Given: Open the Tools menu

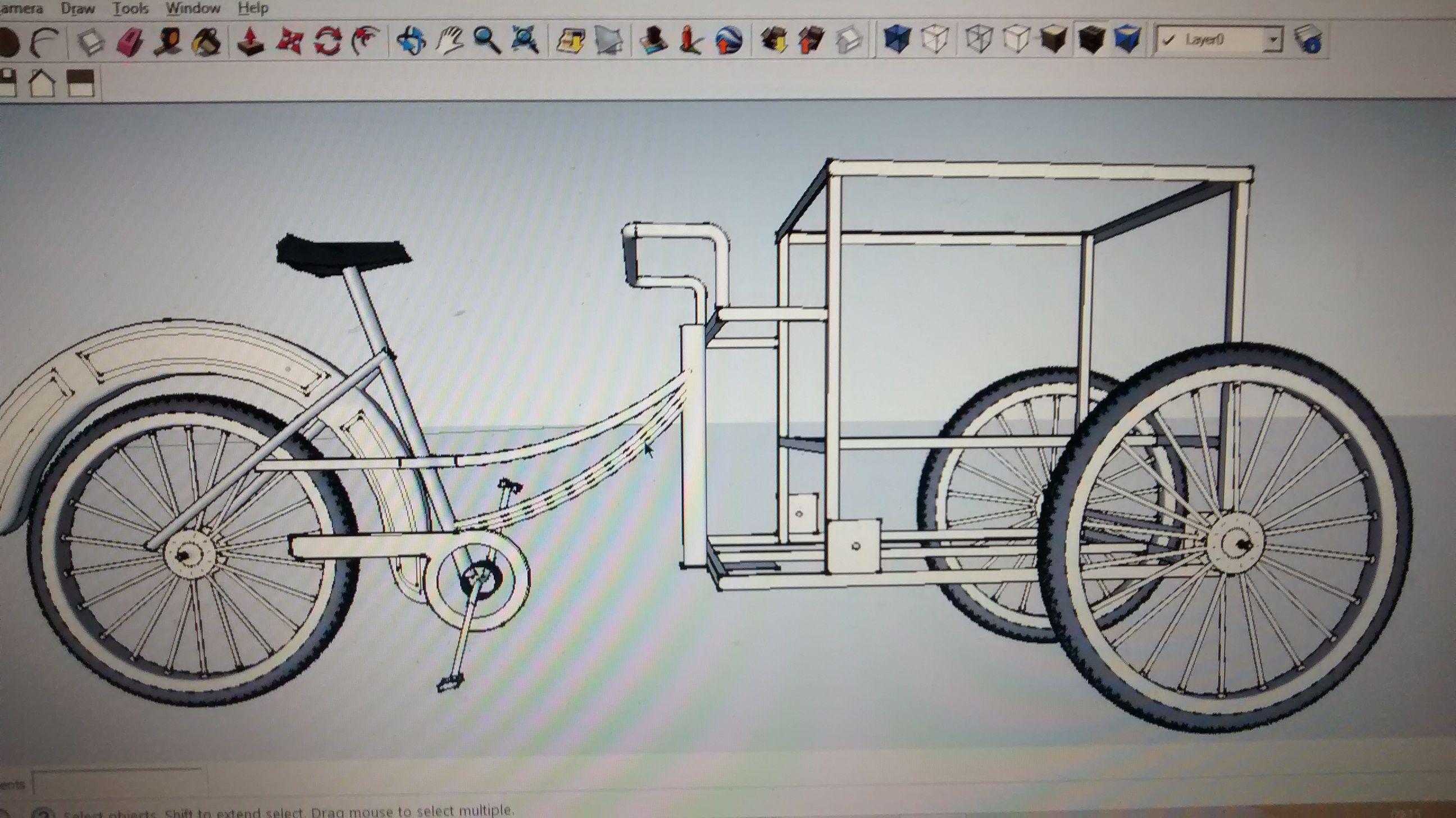Looking at the screenshot, I should [x=130, y=8].
